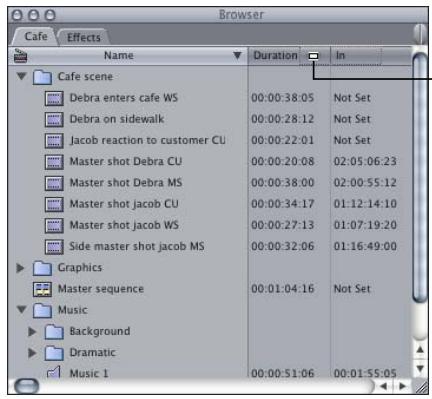Click In point value 01:07:19:20

[x=365, y=225]
